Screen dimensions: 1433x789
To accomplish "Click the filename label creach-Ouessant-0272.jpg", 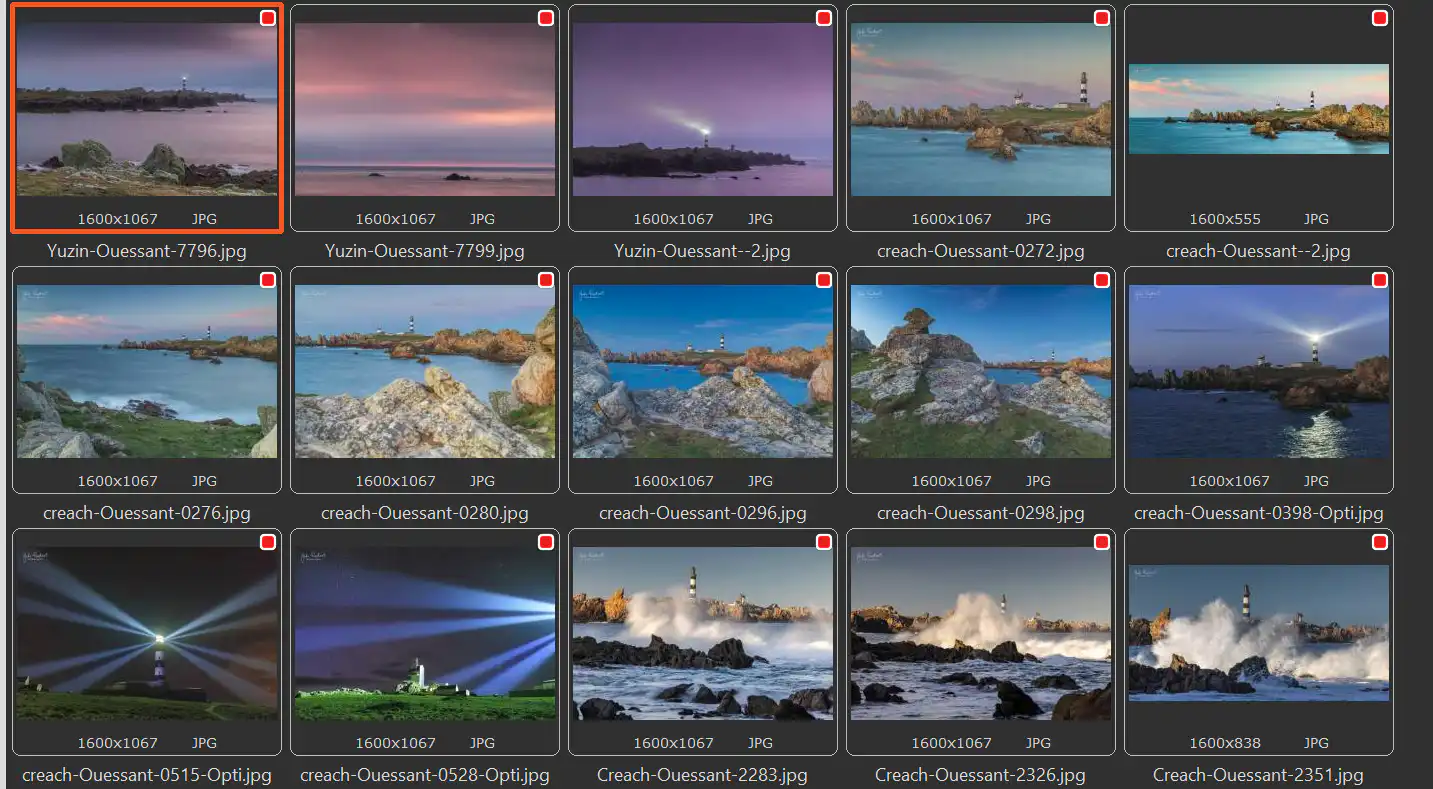I will (x=980, y=251).
